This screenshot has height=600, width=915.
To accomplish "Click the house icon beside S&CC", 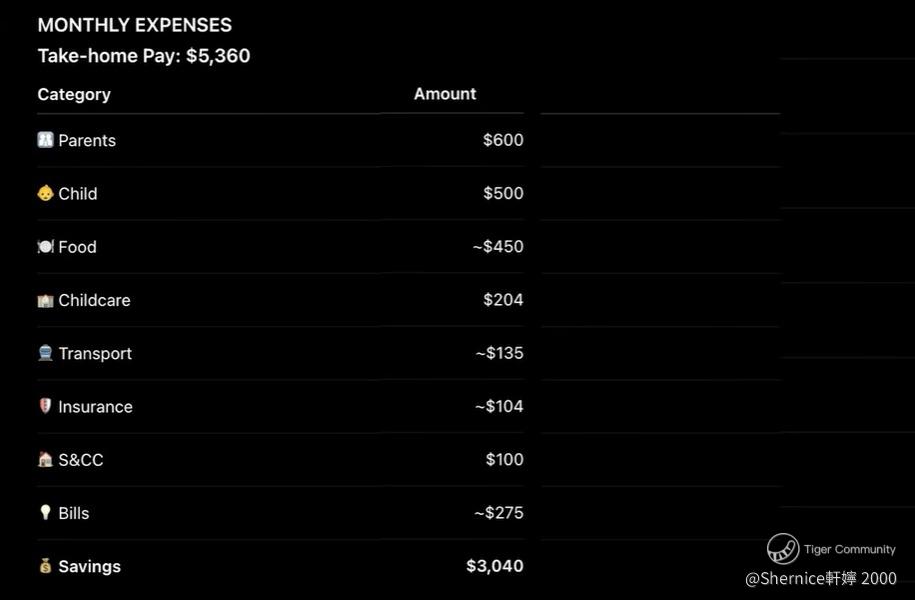I will (46, 459).
